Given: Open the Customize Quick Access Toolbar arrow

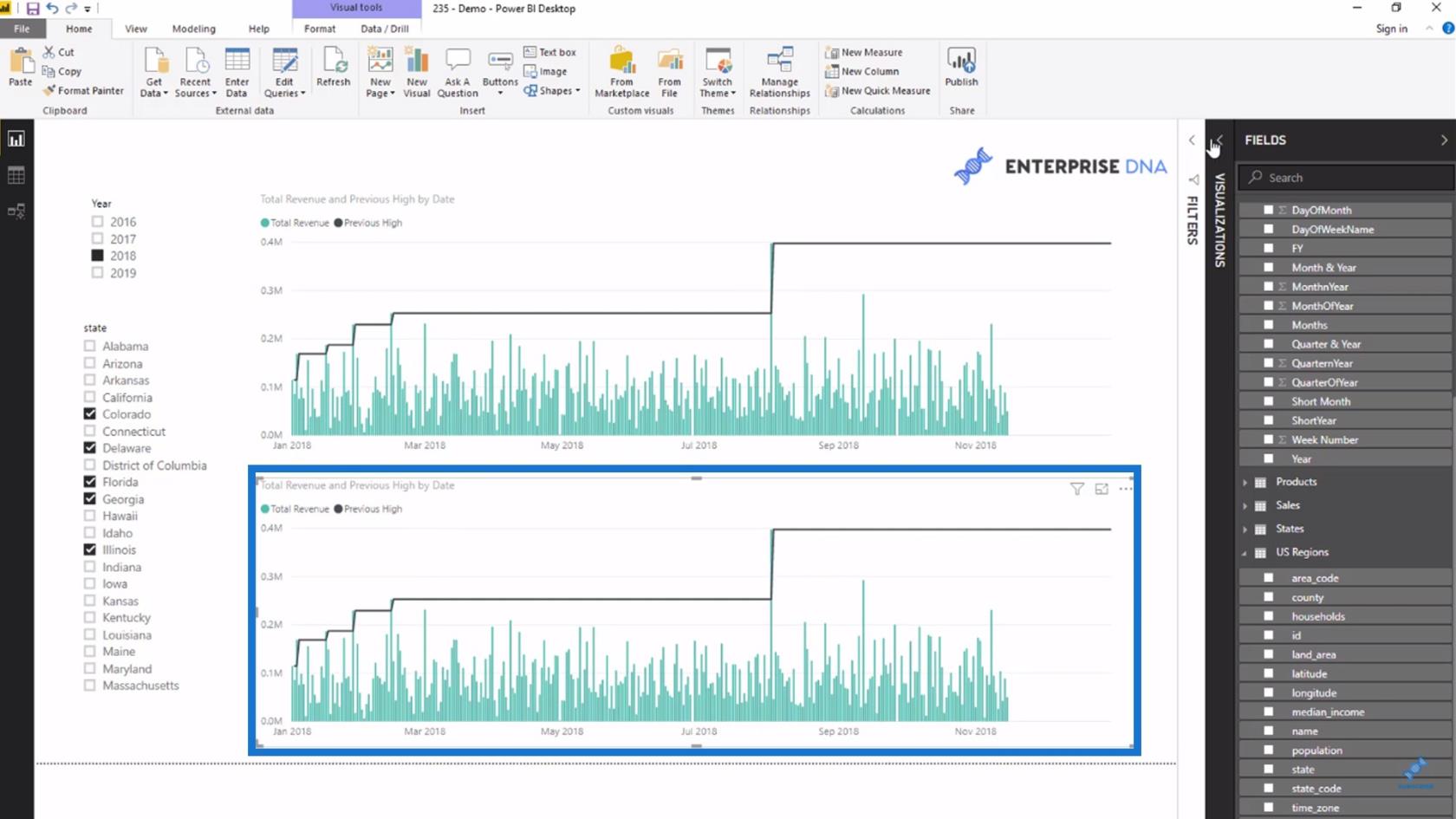Looking at the screenshot, I should pyautogui.click(x=88, y=9).
